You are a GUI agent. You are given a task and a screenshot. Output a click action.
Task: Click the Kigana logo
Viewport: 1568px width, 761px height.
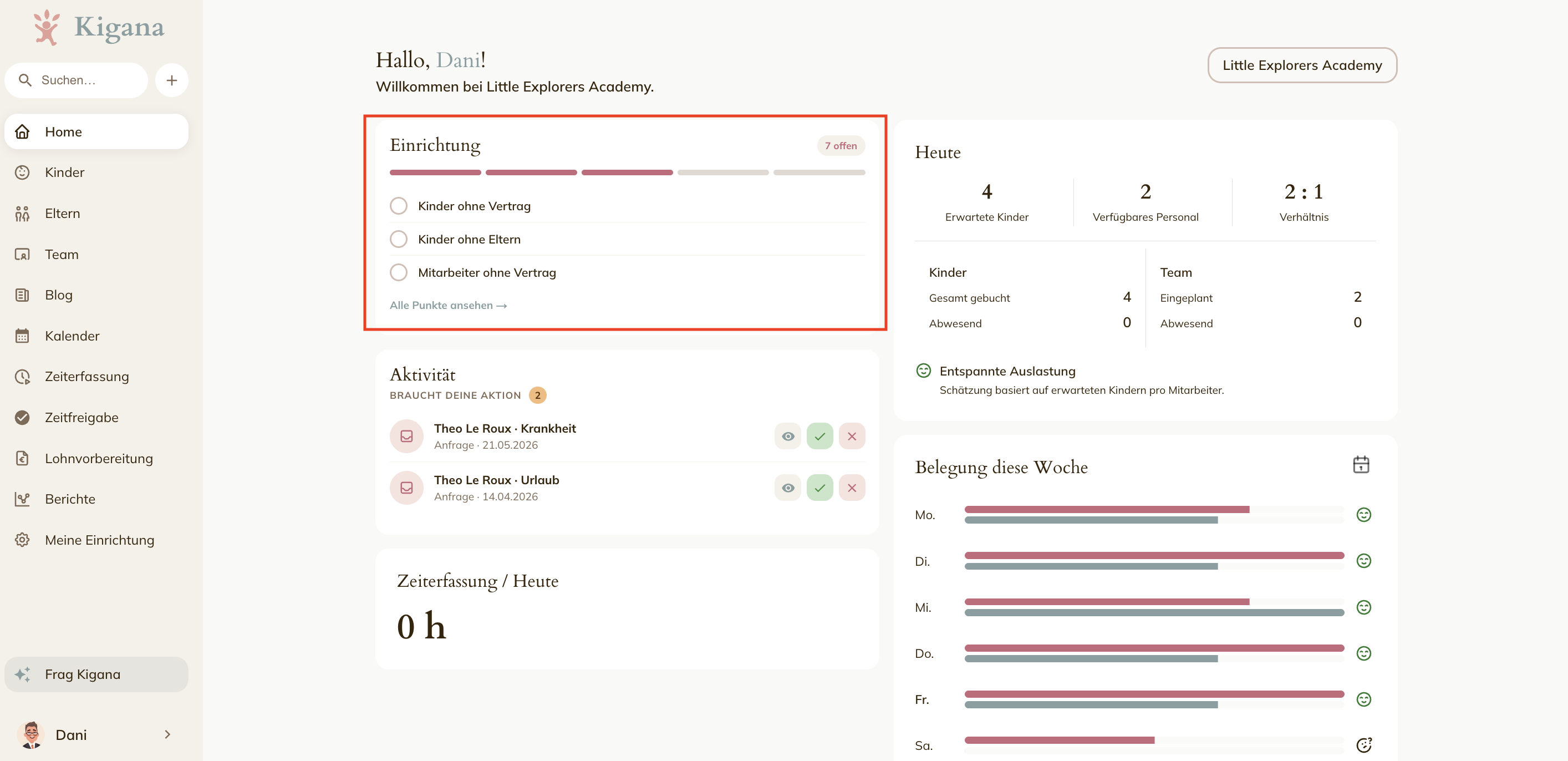coord(99,27)
